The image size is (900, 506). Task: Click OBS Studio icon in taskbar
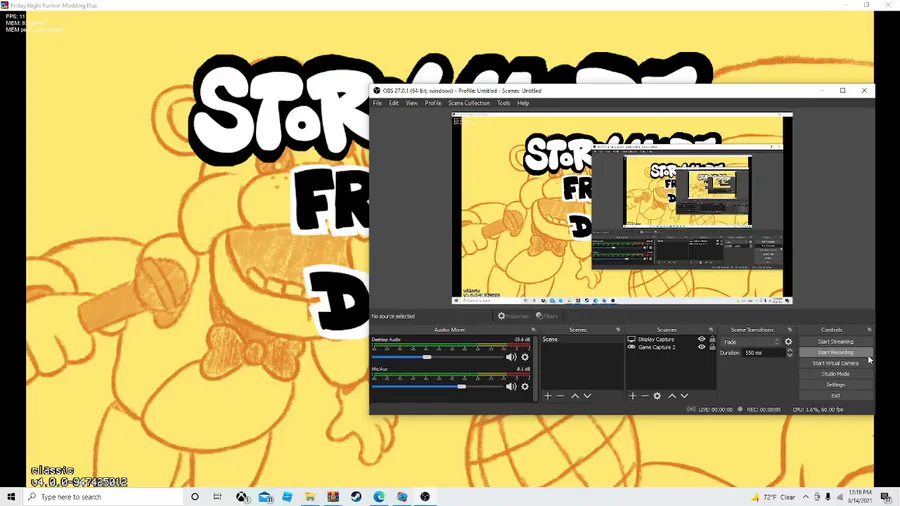pos(425,497)
